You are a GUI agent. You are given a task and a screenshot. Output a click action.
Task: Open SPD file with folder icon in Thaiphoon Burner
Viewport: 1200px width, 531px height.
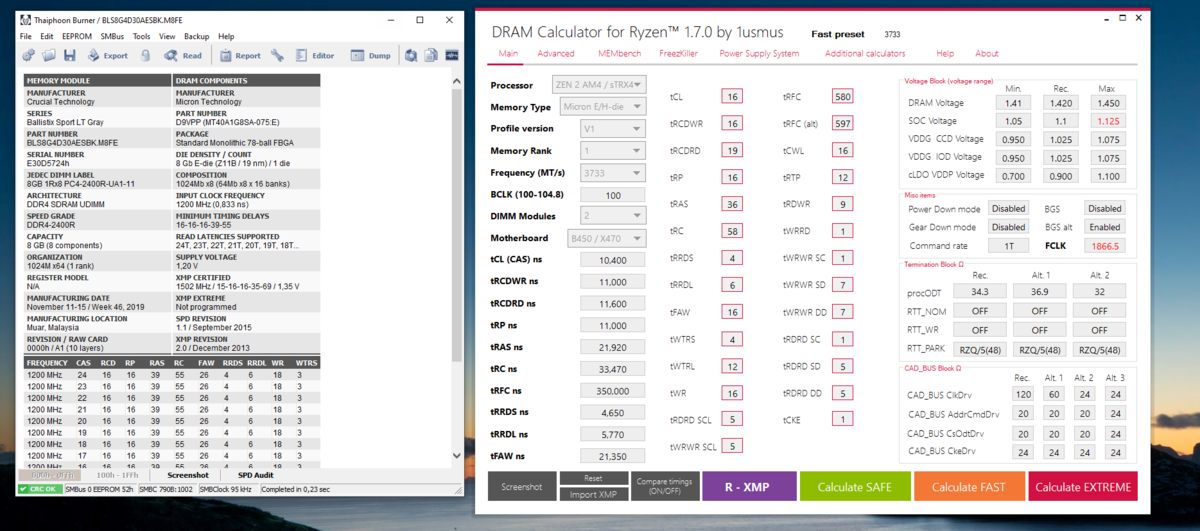(x=49, y=56)
